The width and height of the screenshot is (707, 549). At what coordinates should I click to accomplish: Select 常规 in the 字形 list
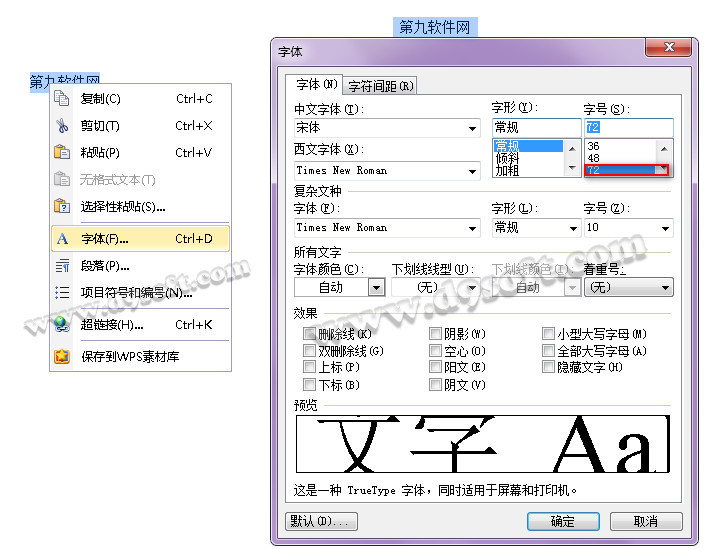click(x=528, y=146)
